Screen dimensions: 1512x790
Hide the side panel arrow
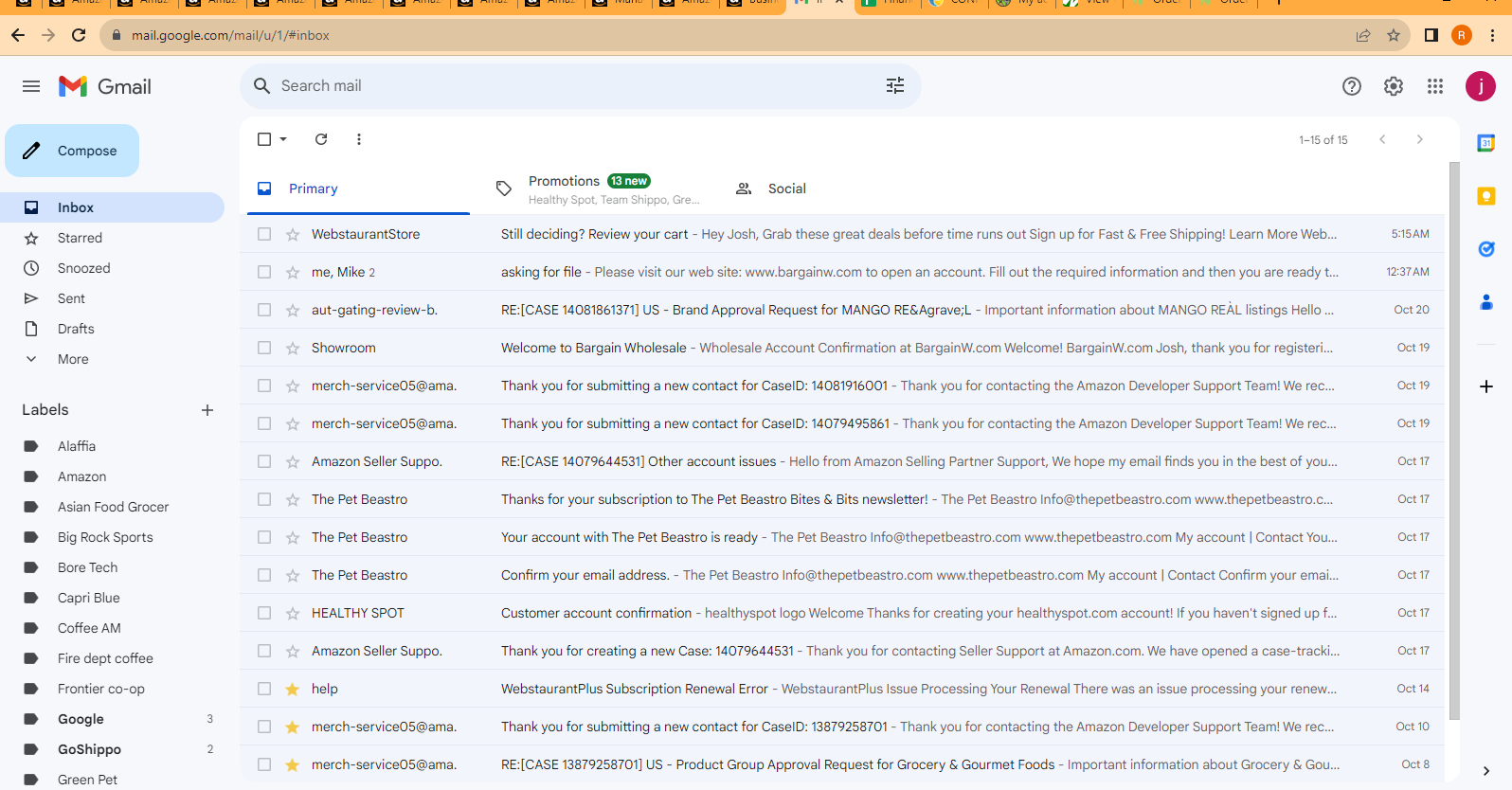tap(1486, 771)
